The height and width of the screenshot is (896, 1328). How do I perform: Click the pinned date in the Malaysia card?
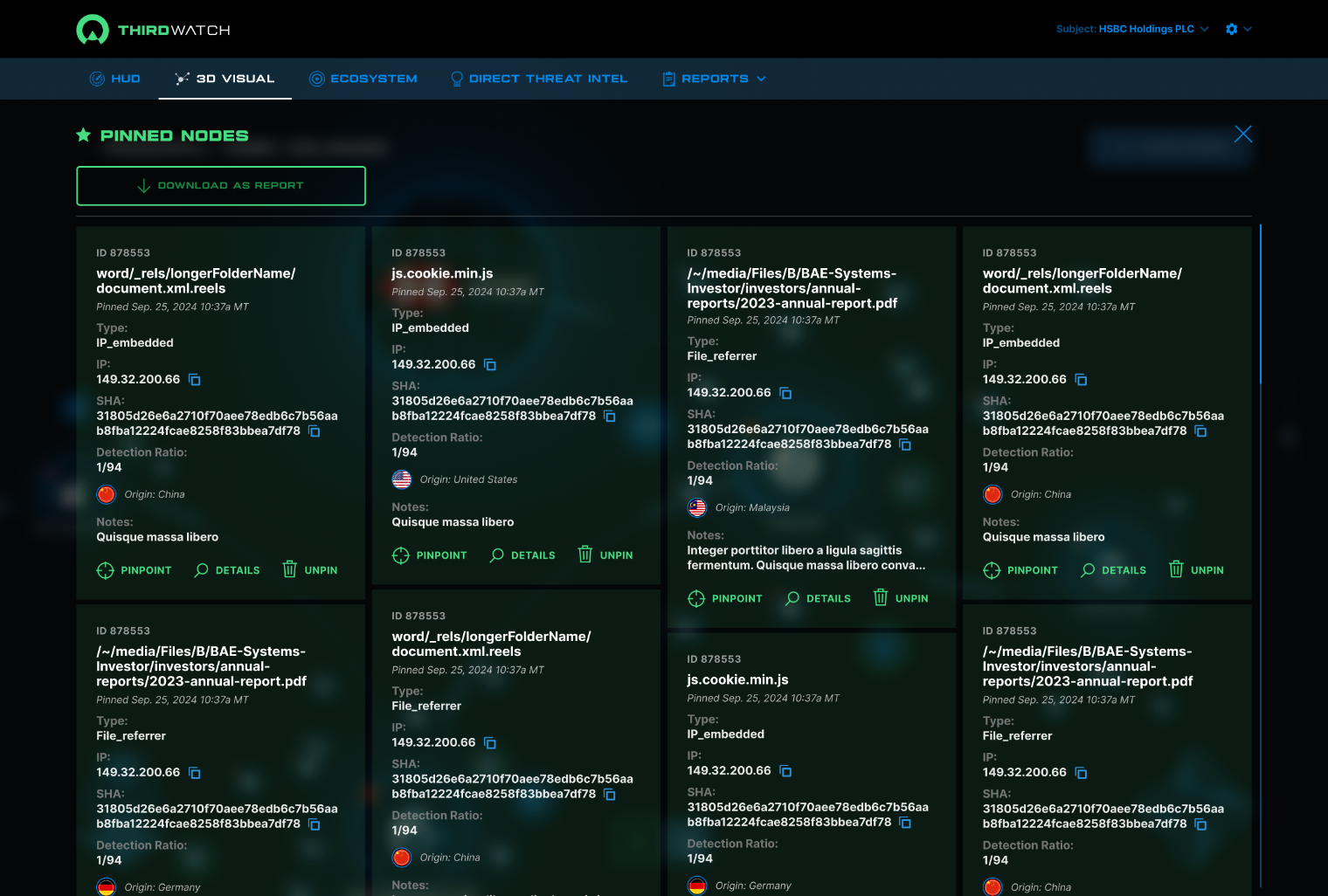click(764, 320)
